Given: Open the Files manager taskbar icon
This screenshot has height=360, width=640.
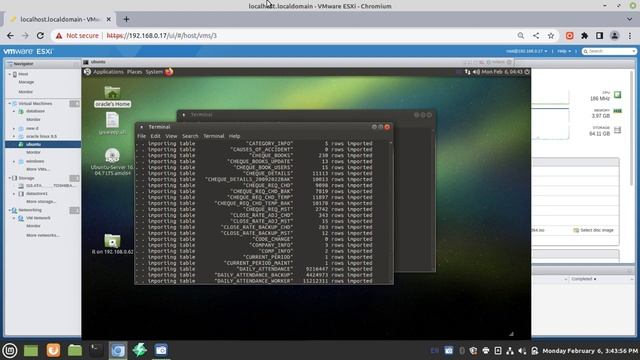Looking at the screenshot, I should pyautogui.click(x=75, y=350).
